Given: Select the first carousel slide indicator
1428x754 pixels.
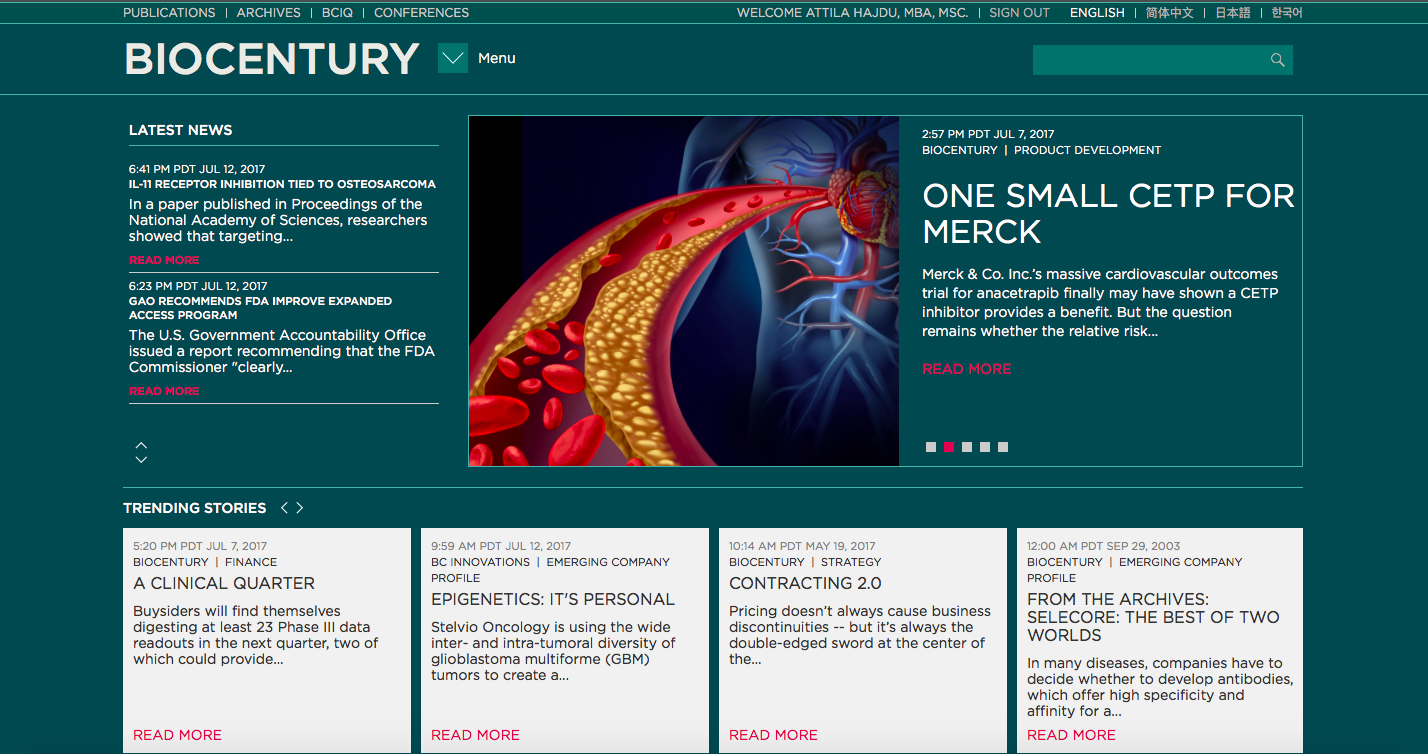Looking at the screenshot, I should coord(931,447).
